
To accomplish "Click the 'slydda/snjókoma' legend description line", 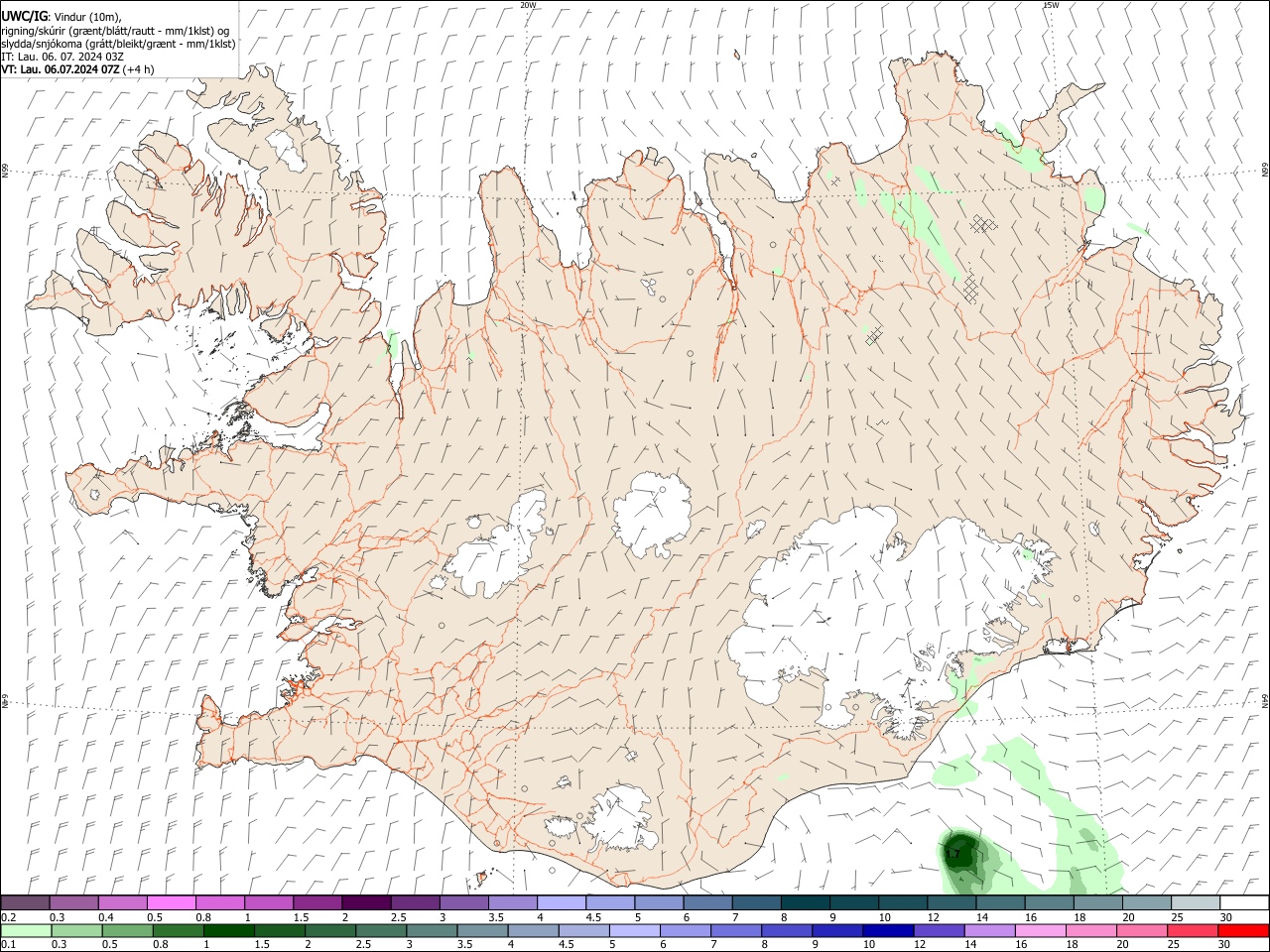I will point(118,44).
